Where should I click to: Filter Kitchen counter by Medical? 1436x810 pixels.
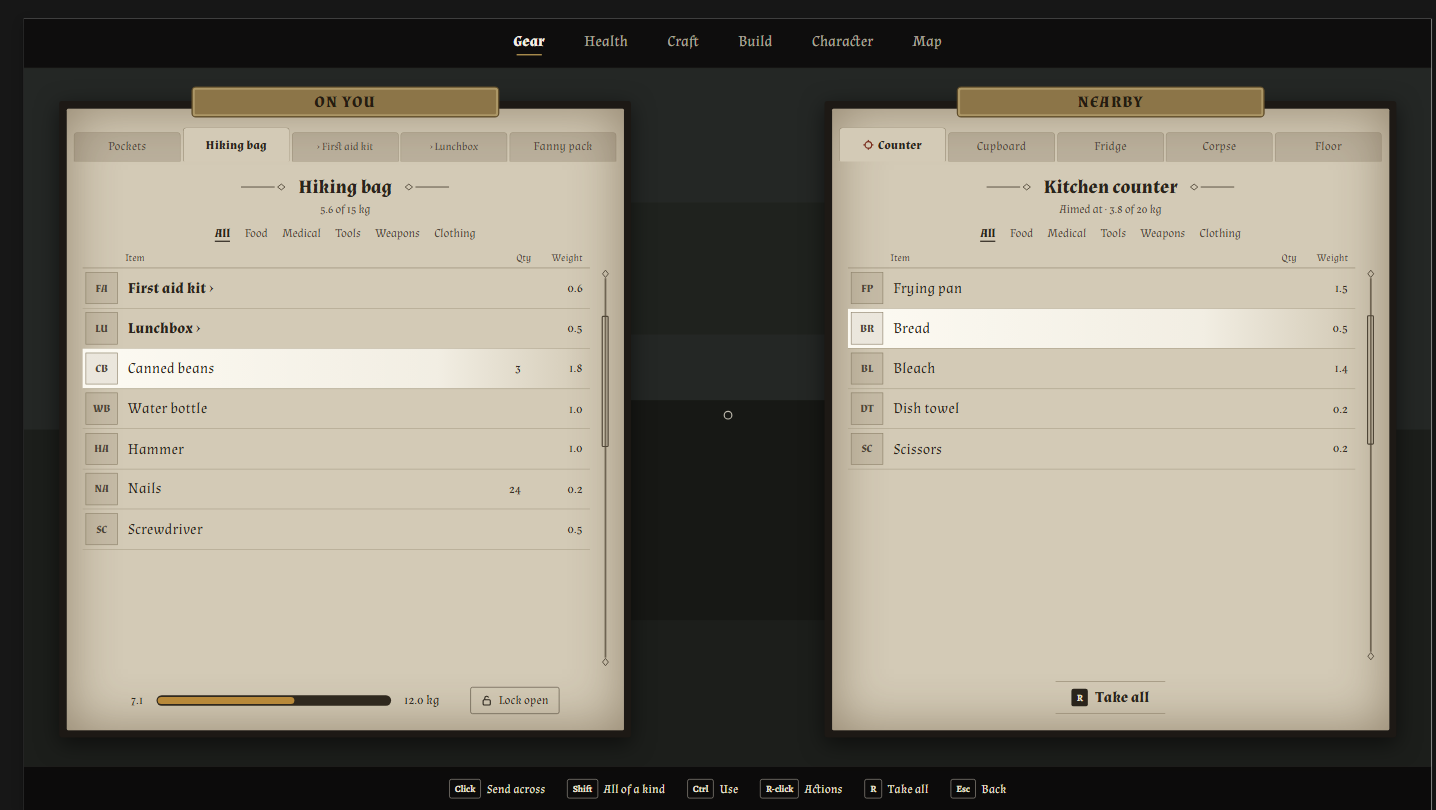coord(1067,233)
